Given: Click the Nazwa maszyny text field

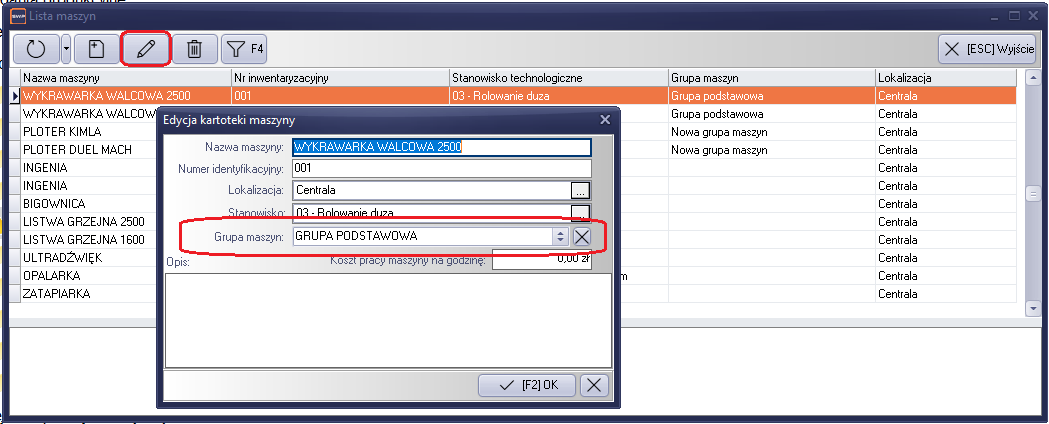Looking at the screenshot, I should [x=440, y=146].
